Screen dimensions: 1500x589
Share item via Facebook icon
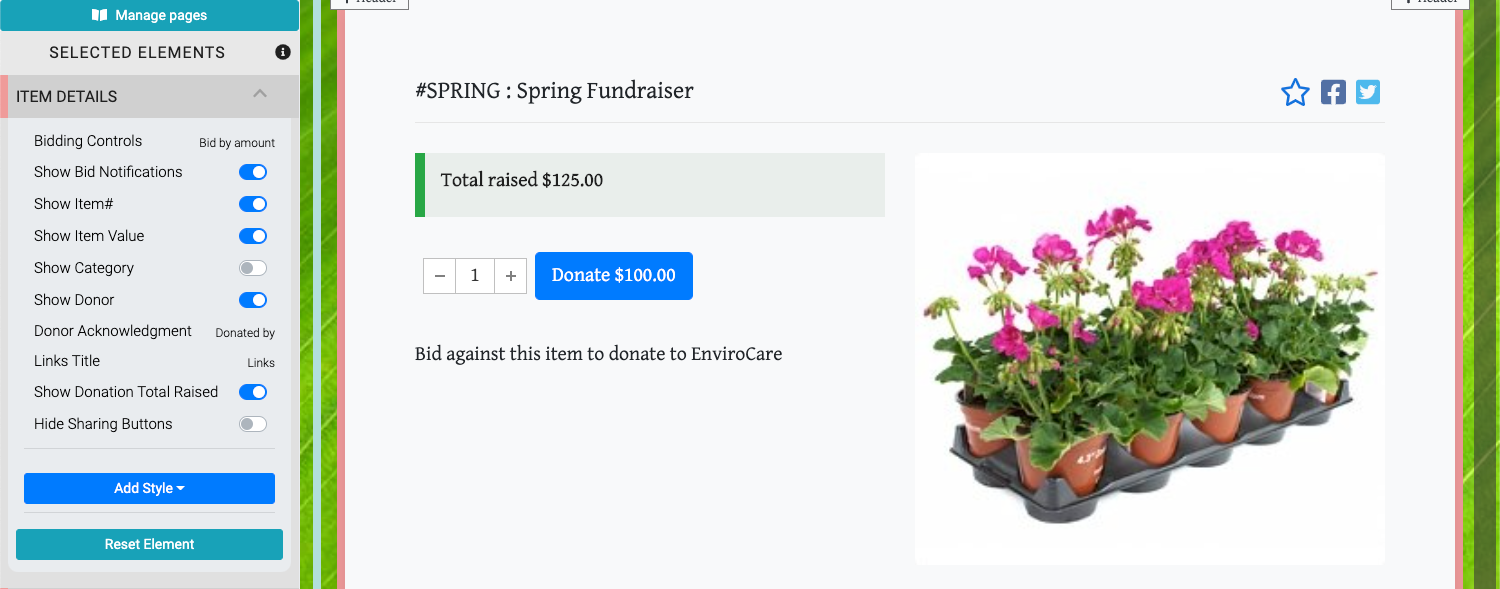click(x=1333, y=92)
